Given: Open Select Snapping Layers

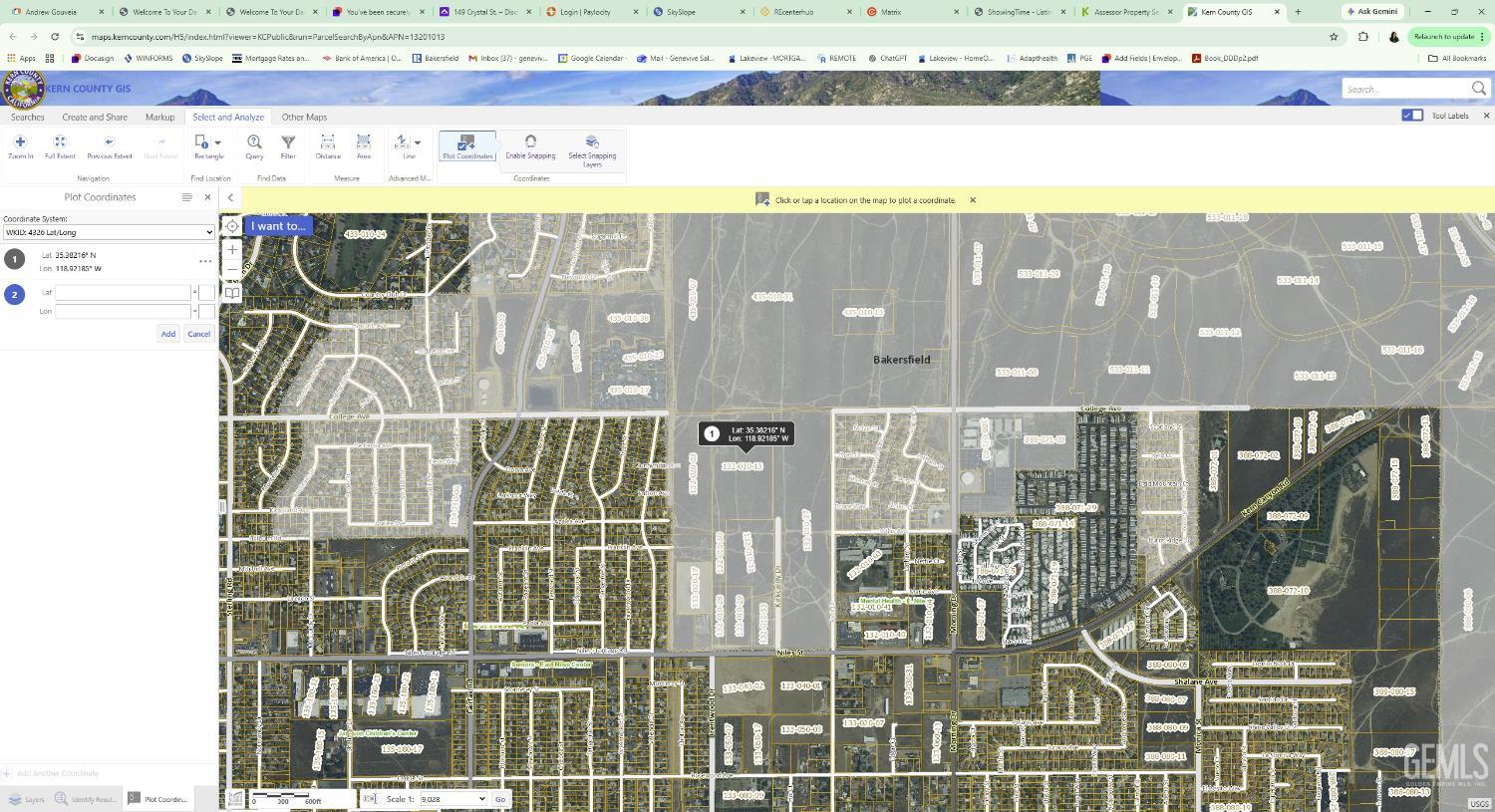Looking at the screenshot, I should tap(592, 150).
